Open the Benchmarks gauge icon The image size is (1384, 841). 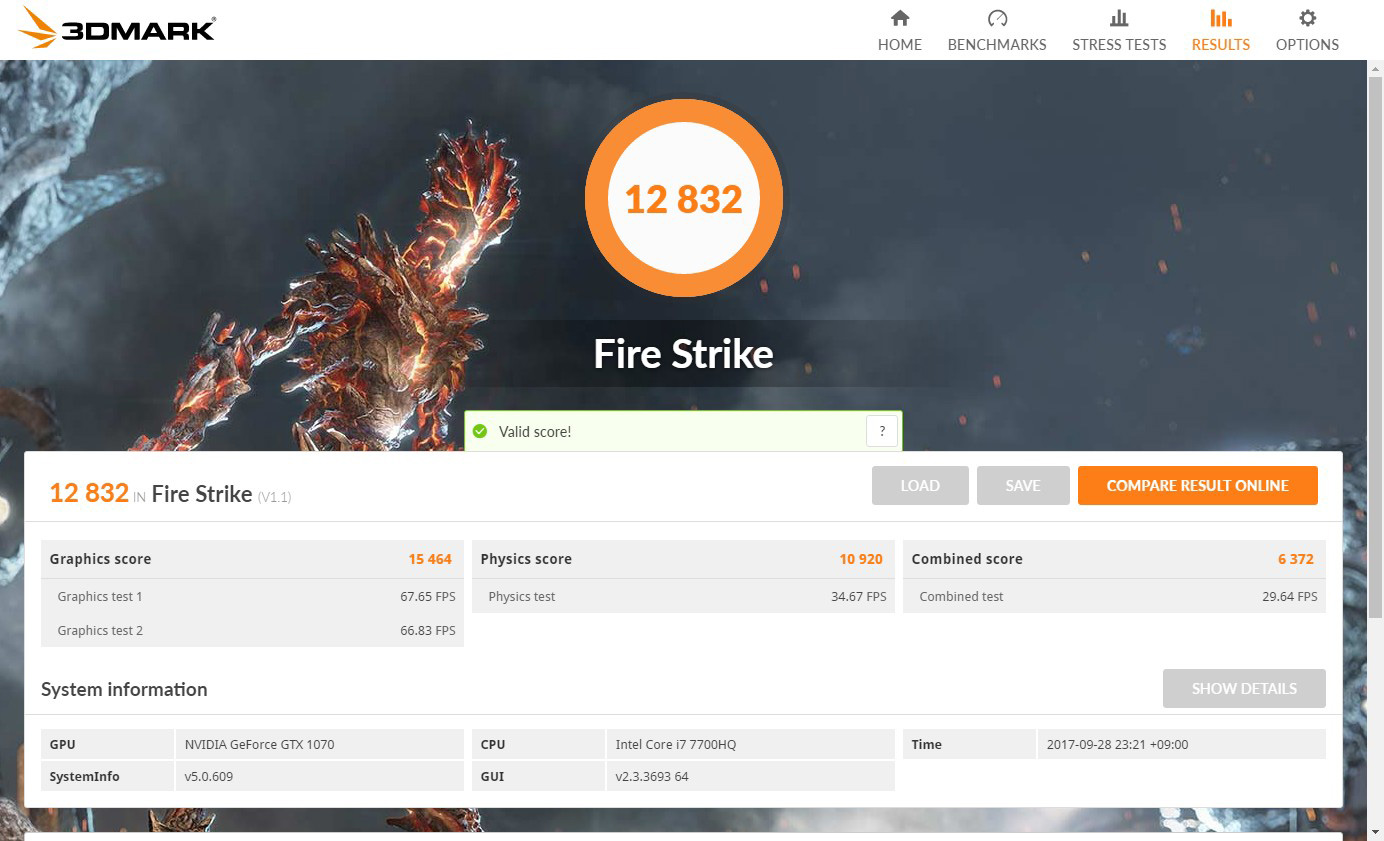(997, 18)
